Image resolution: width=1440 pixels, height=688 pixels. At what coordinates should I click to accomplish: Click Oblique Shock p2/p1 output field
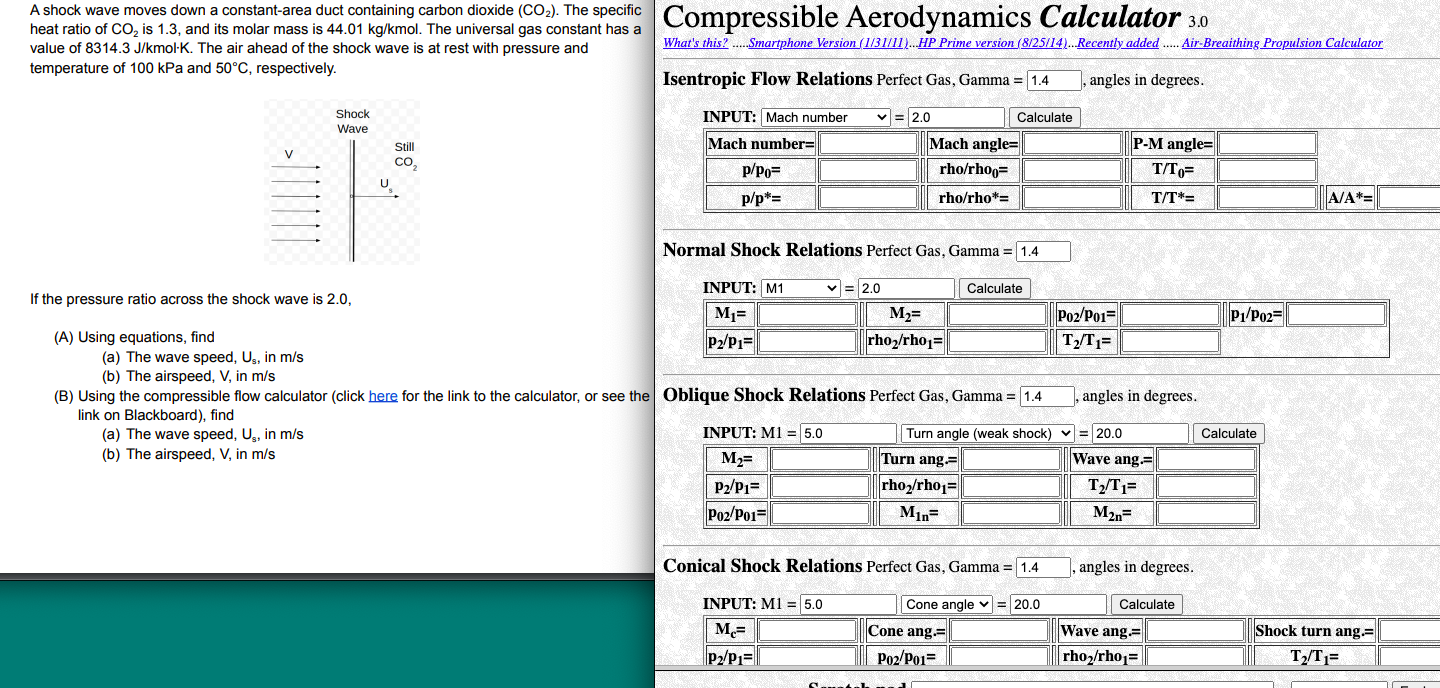[x=820, y=487]
